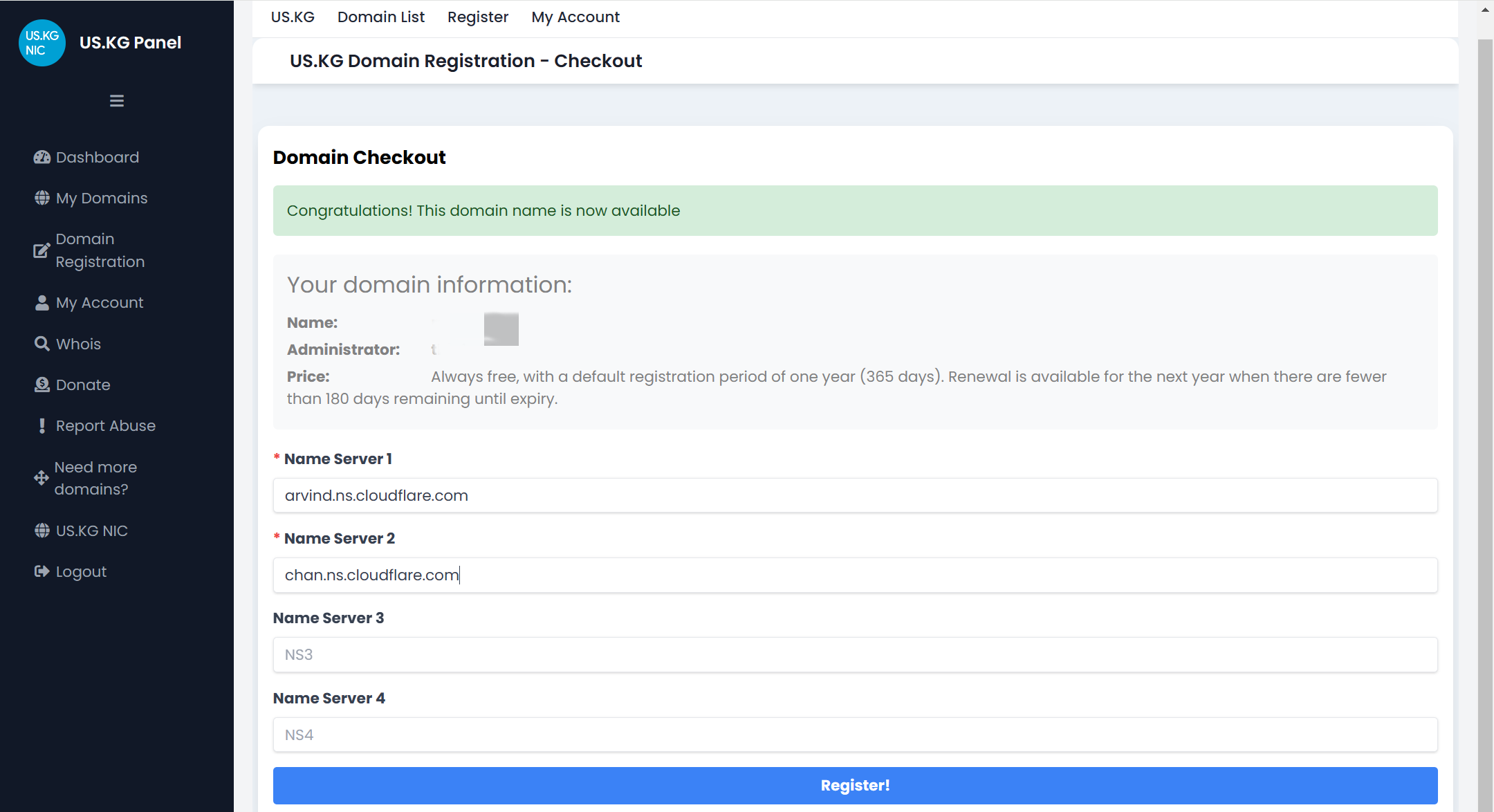Click the US.KG NIC round logo
The height and width of the screenshot is (812, 1494).
point(42,43)
